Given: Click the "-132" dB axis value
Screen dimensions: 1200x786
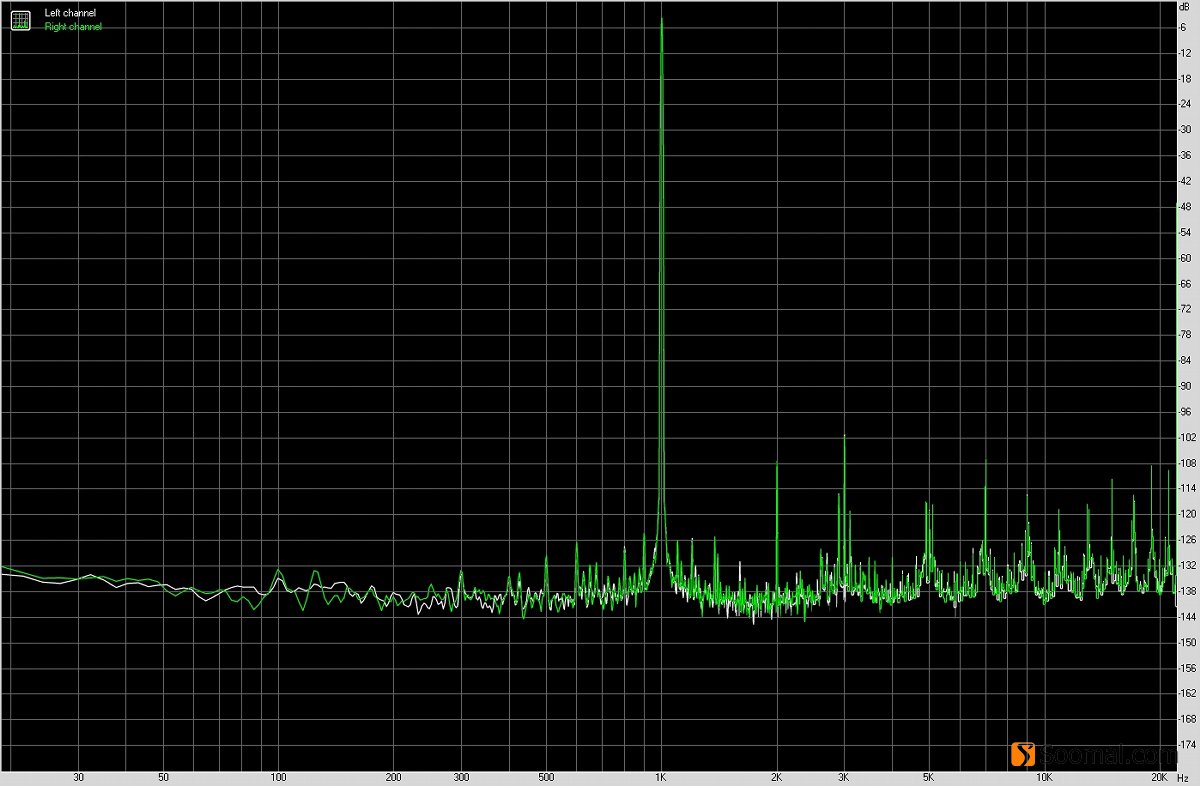Looking at the screenshot, I should [1187, 566].
